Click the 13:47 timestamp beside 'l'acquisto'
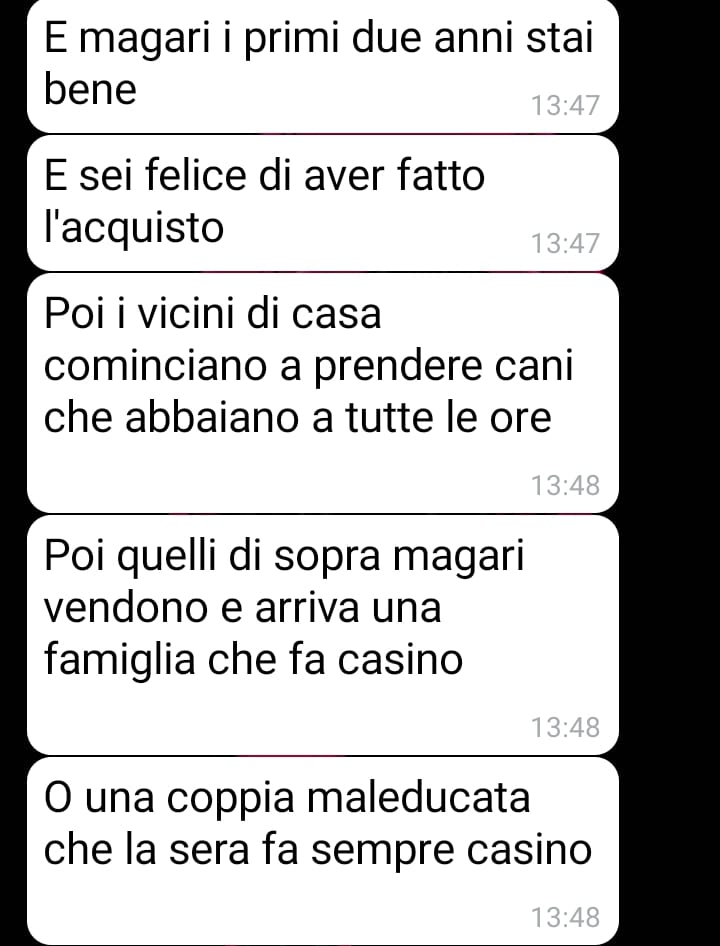Screen dimensions: 720x946 565,243
